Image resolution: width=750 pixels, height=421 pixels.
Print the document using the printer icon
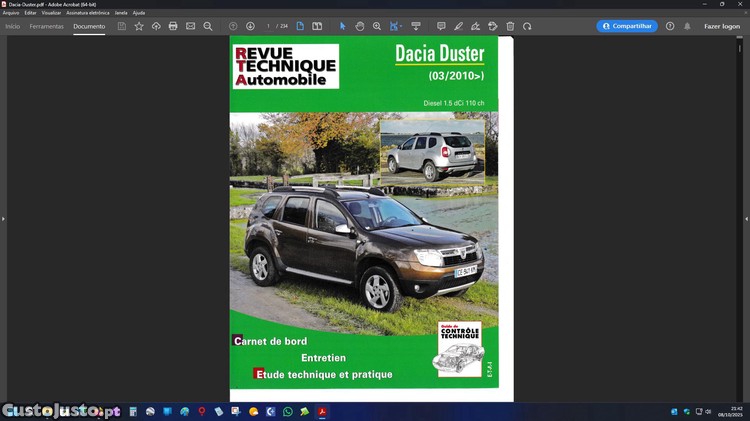(173, 26)
